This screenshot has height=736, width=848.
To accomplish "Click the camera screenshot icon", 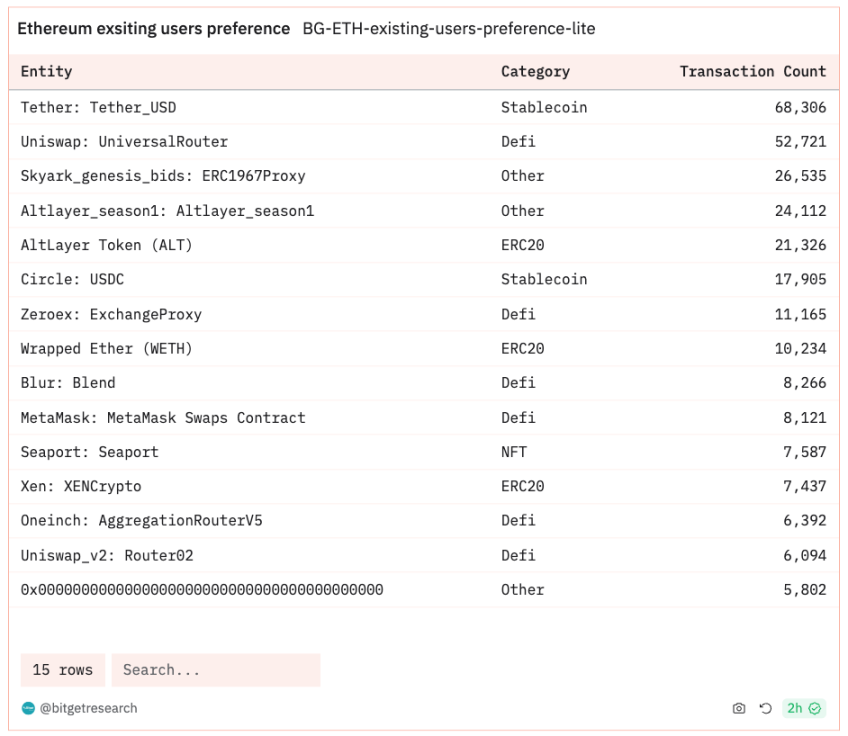I will [x=739, y=708].
